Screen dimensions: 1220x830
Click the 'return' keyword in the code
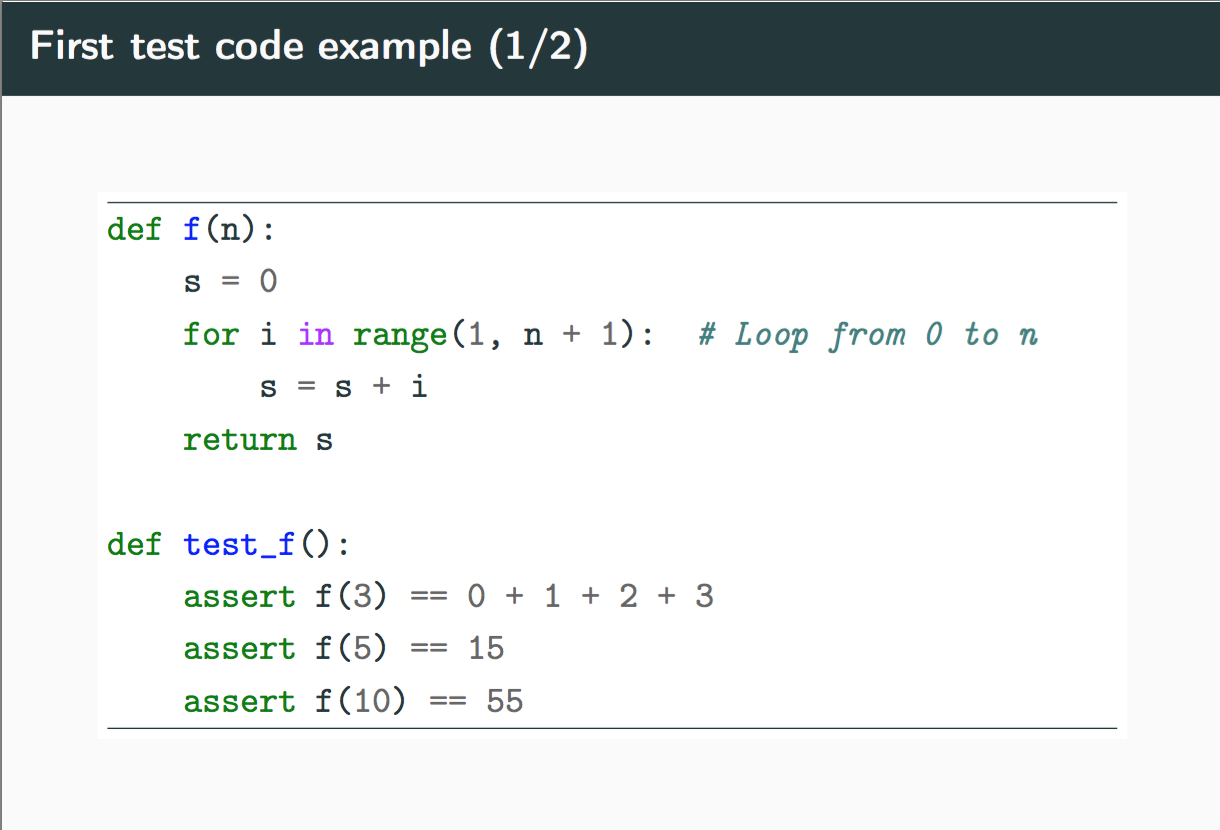coord(240,440)
